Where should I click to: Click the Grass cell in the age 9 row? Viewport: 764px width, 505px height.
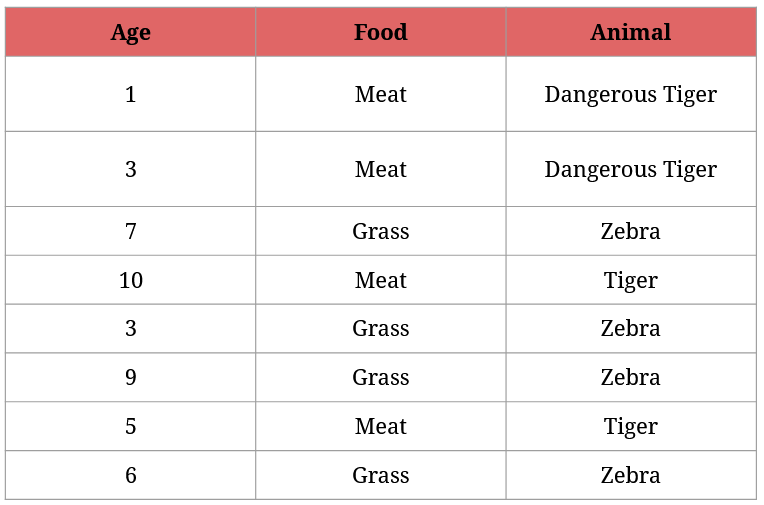380,377
